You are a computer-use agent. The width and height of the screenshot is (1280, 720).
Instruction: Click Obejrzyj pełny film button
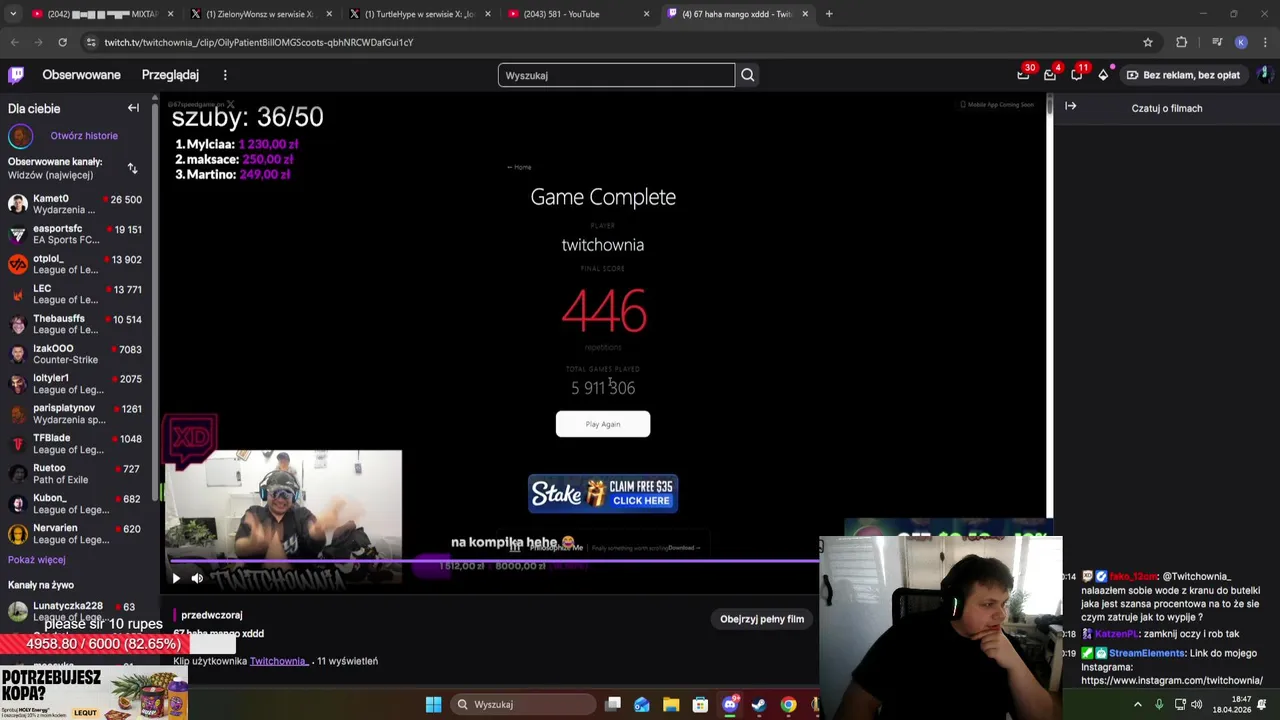click(762, 619)
